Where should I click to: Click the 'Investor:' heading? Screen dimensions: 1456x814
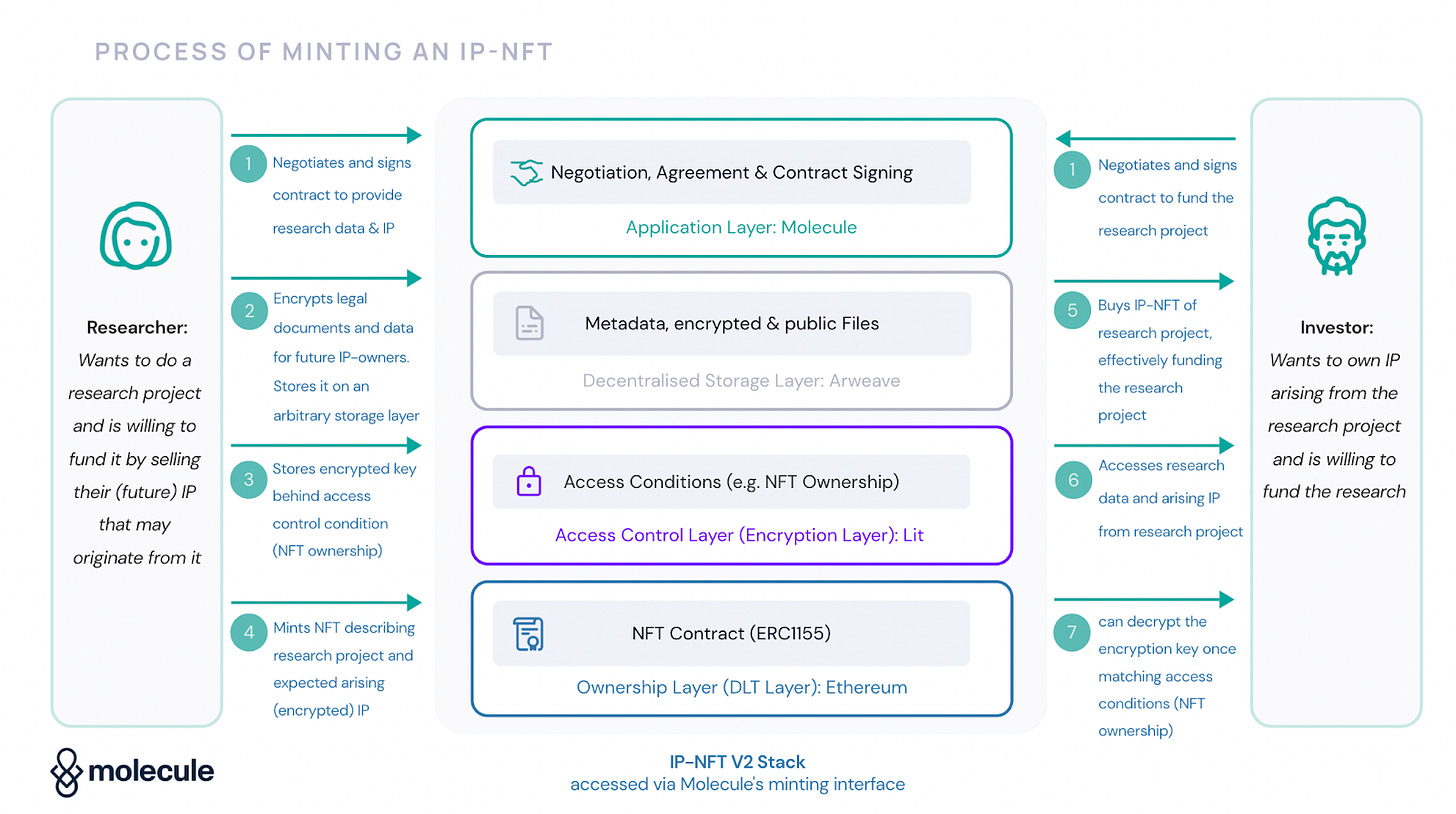point(1336,327)
